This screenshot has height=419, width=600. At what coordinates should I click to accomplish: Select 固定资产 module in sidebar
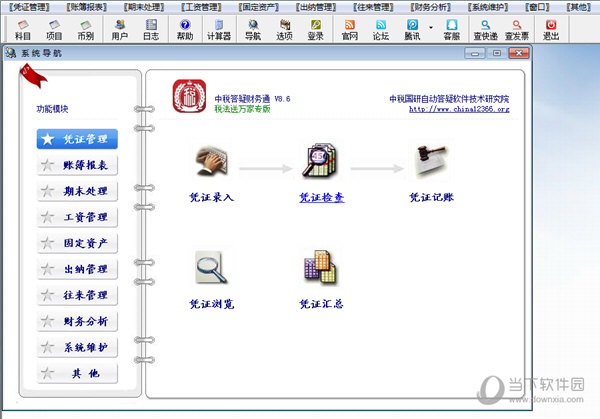[x=77, y=243]
